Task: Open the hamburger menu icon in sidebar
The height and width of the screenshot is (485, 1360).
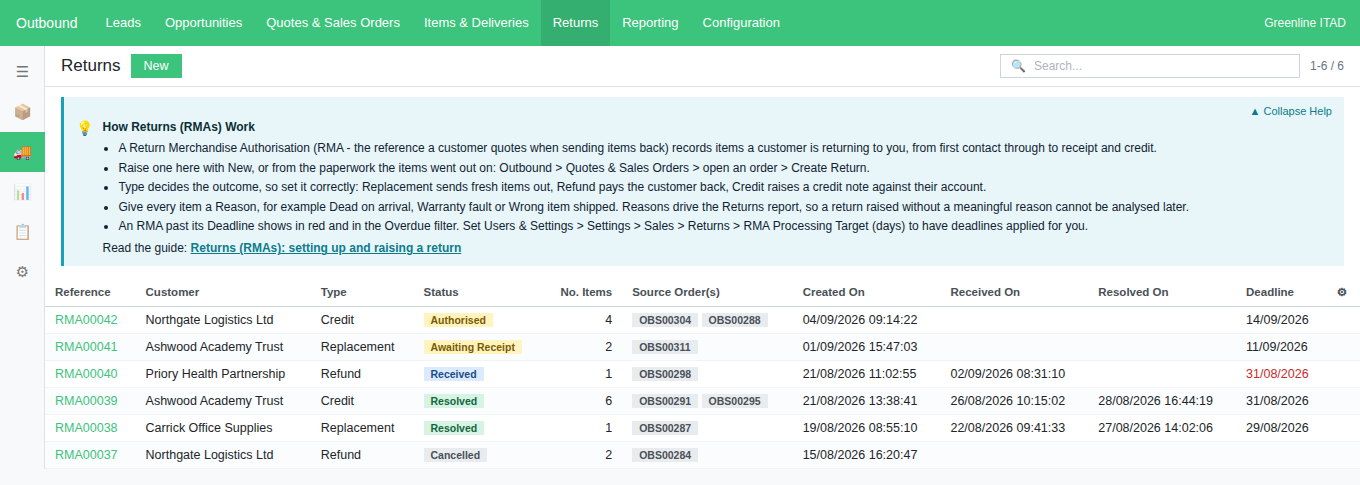Action: click(x=22, y=72)
